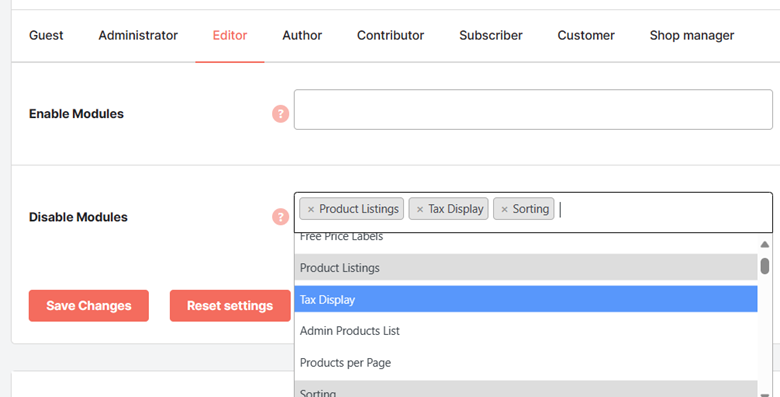The height and width of the screenshot is (397, 780).
Task: Open the Subscriber role tab
Action: coord(490,35)
